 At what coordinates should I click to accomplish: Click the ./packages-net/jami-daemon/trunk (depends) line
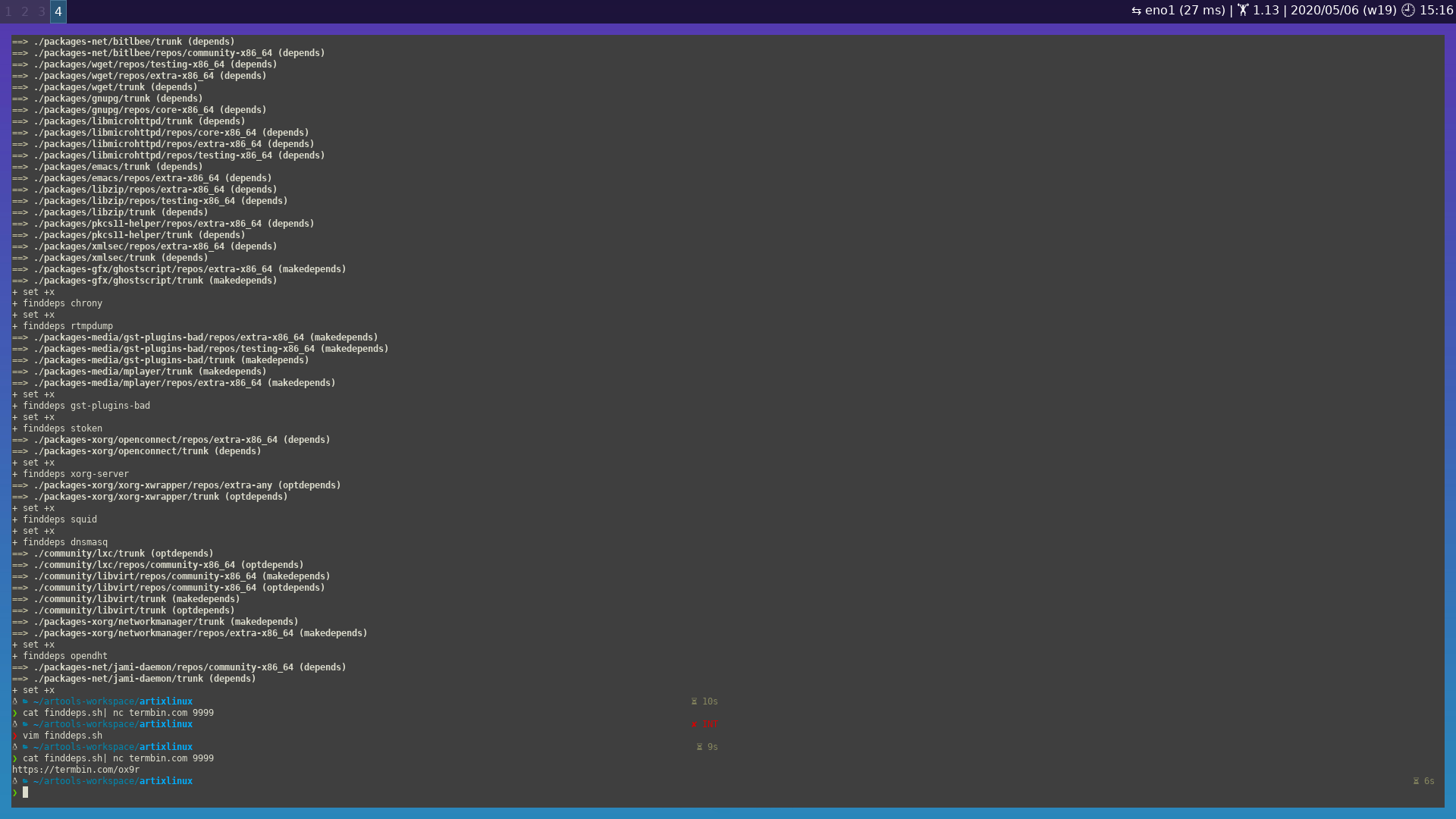[x=134, y=679]
